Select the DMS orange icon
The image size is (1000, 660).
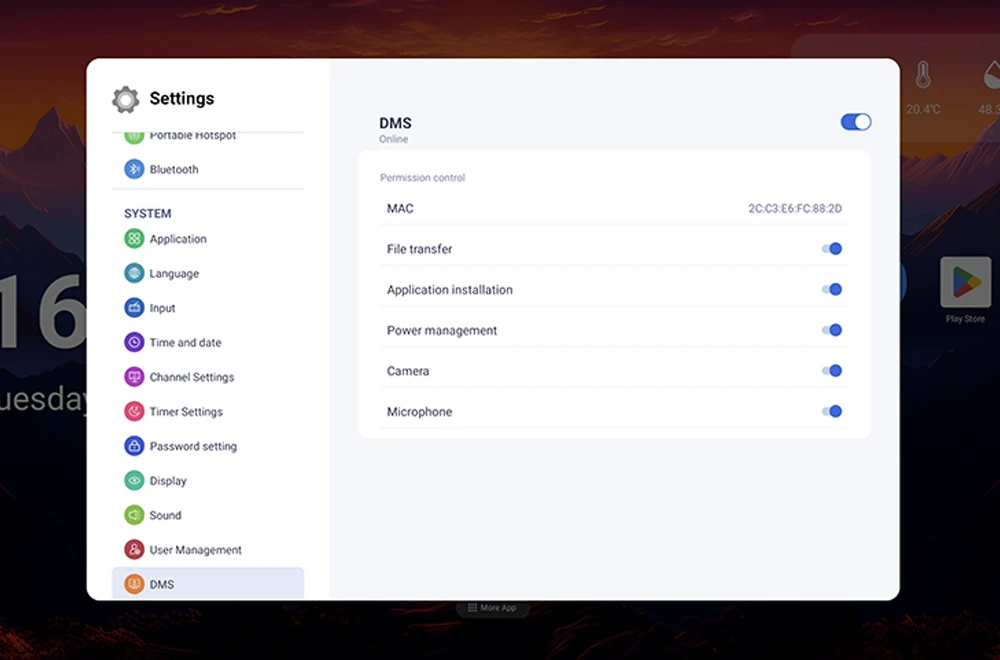pos(134,584)
